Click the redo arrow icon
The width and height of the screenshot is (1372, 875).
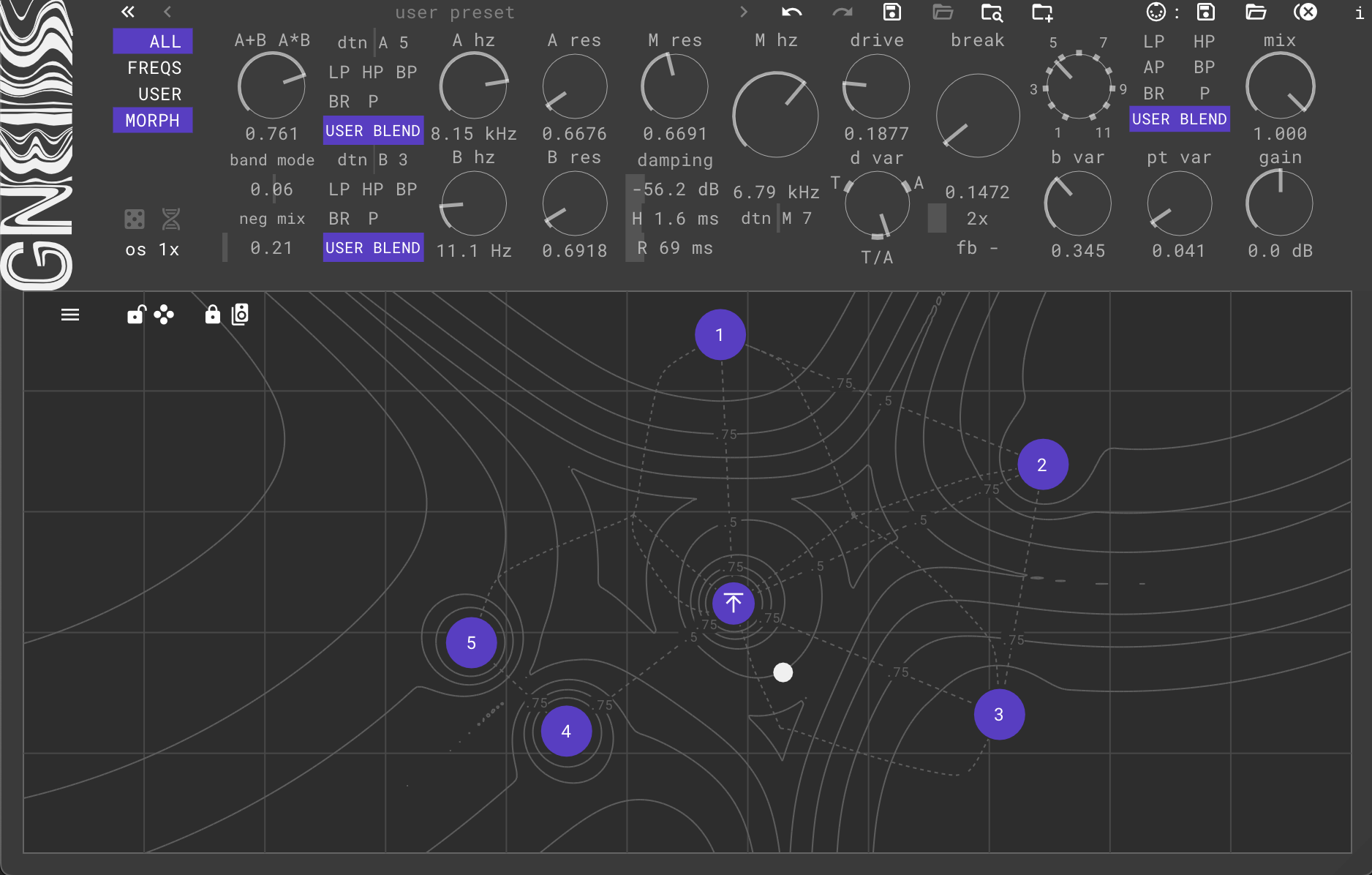[x=843, y=12]
